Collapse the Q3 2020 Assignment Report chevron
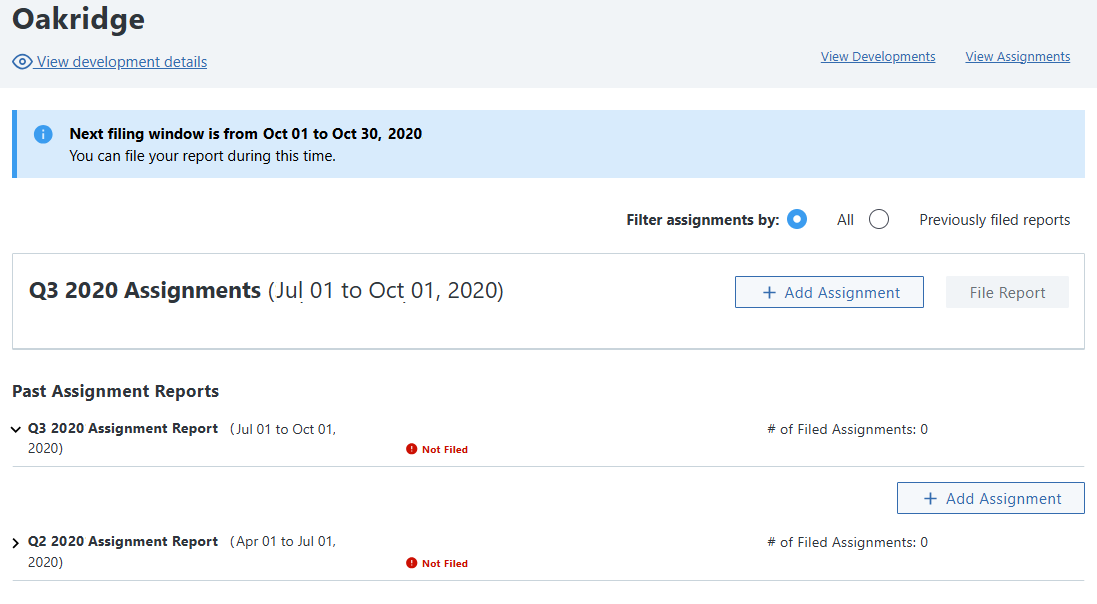Screen dimensions: 1097x604 pos(16,430)
